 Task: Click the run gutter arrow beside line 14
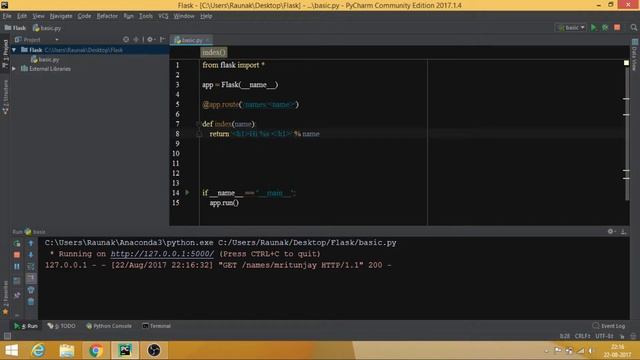[187, 192]
